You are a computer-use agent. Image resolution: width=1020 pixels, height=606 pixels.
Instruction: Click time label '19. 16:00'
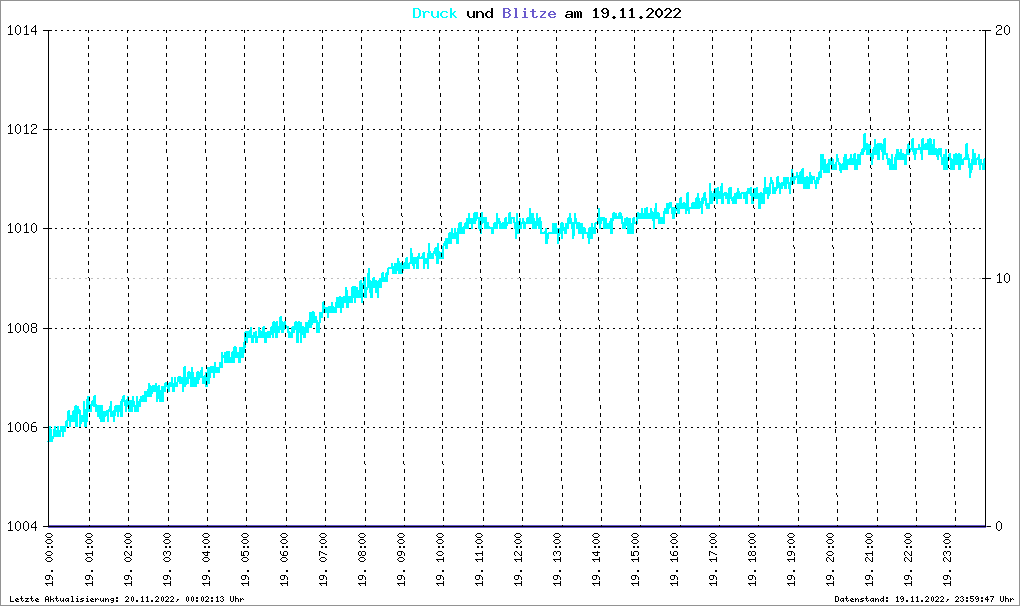pos(675,559)
